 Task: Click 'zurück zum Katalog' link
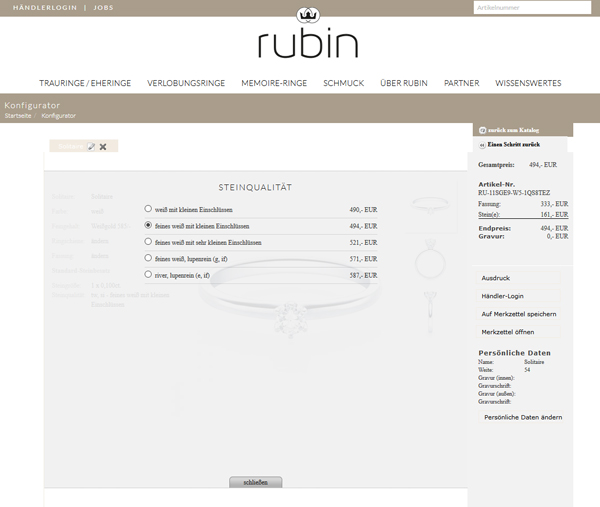pos(513,130)
